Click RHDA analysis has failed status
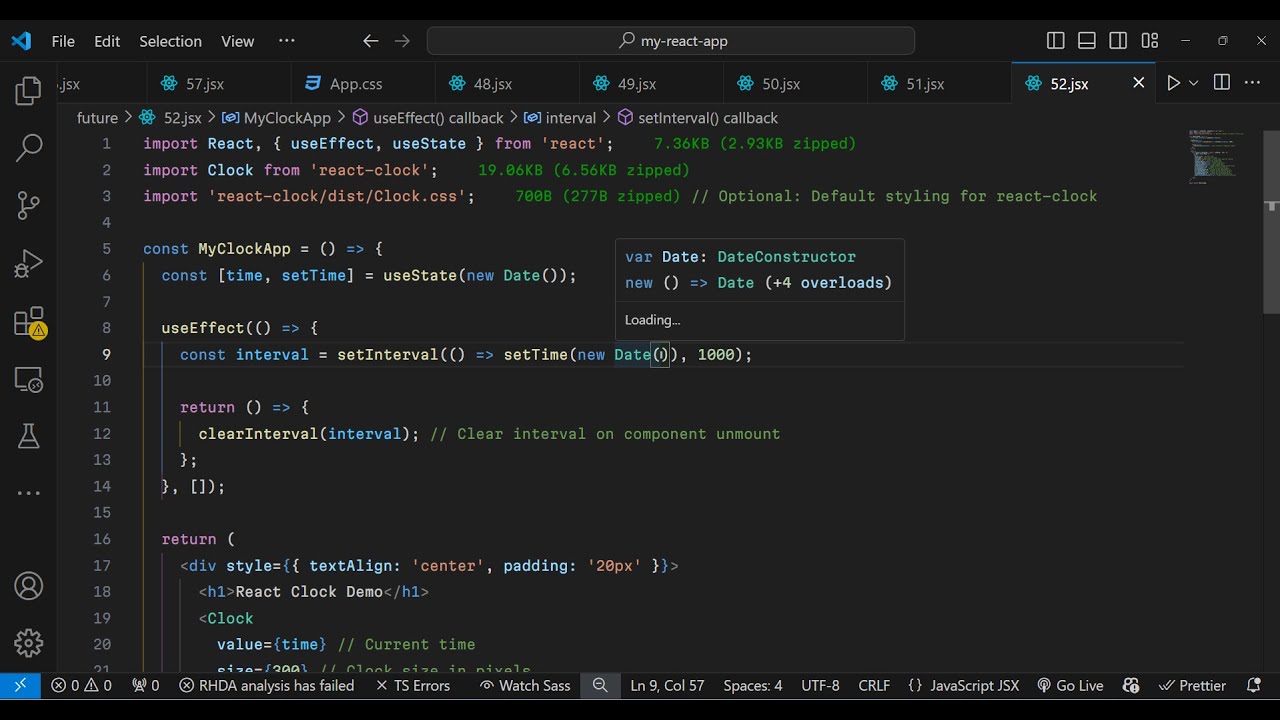The image size is (1280, 720). pyautogui.click(x=267, y=685)
